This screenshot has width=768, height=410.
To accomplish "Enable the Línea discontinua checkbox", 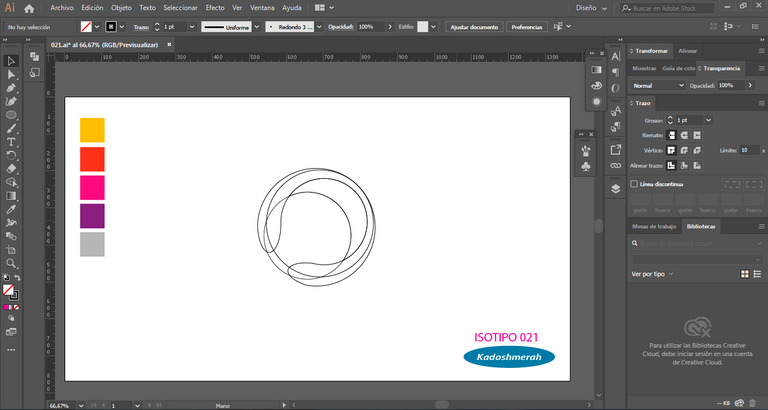I will (x=634, y=184).
